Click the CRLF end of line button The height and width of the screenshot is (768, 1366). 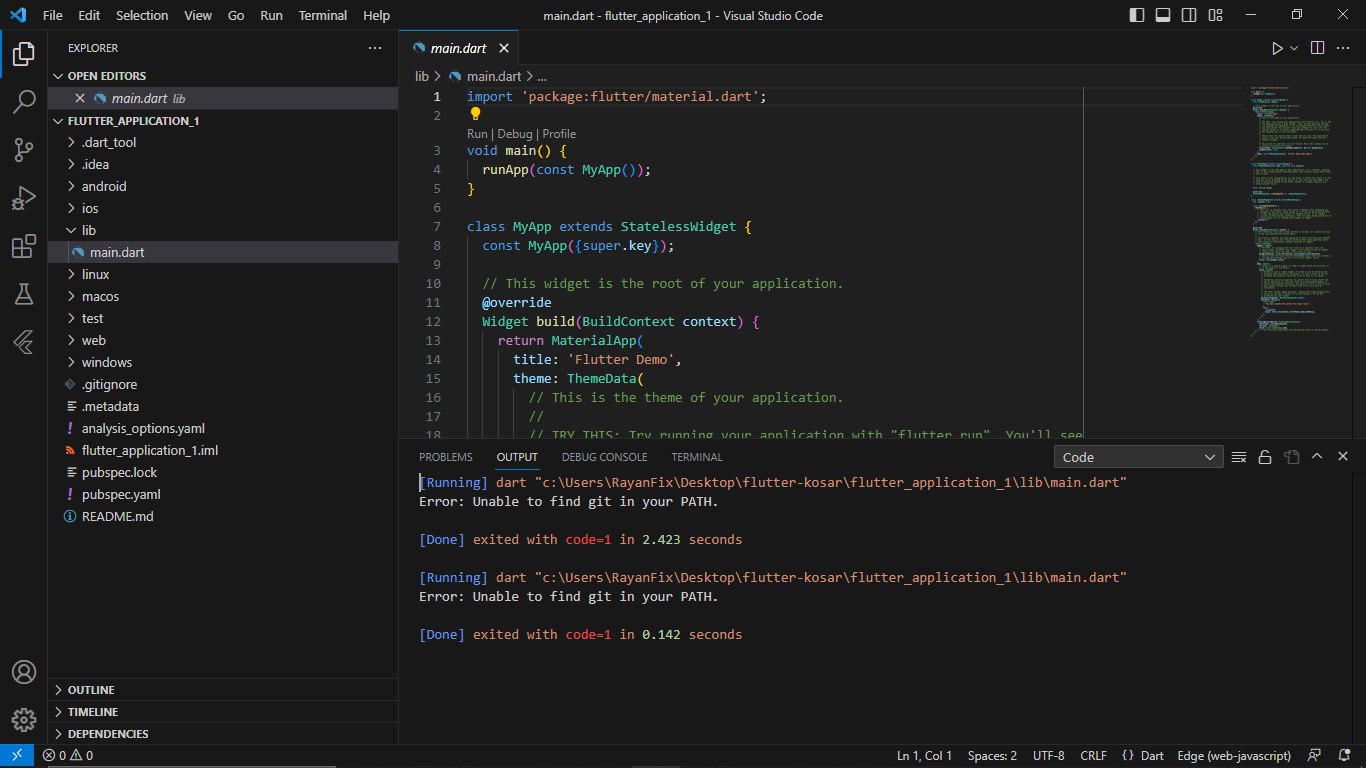pyautogui.click(x=1093, y=756)
